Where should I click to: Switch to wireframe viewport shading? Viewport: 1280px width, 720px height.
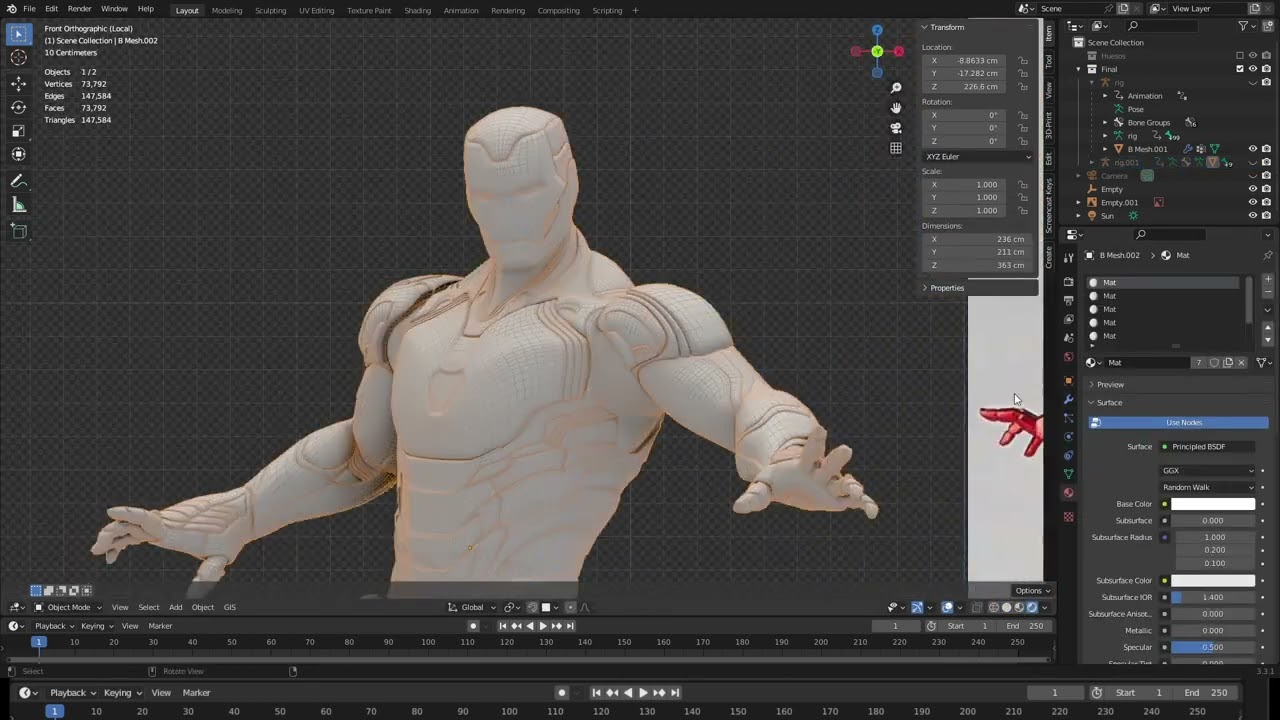993,607
